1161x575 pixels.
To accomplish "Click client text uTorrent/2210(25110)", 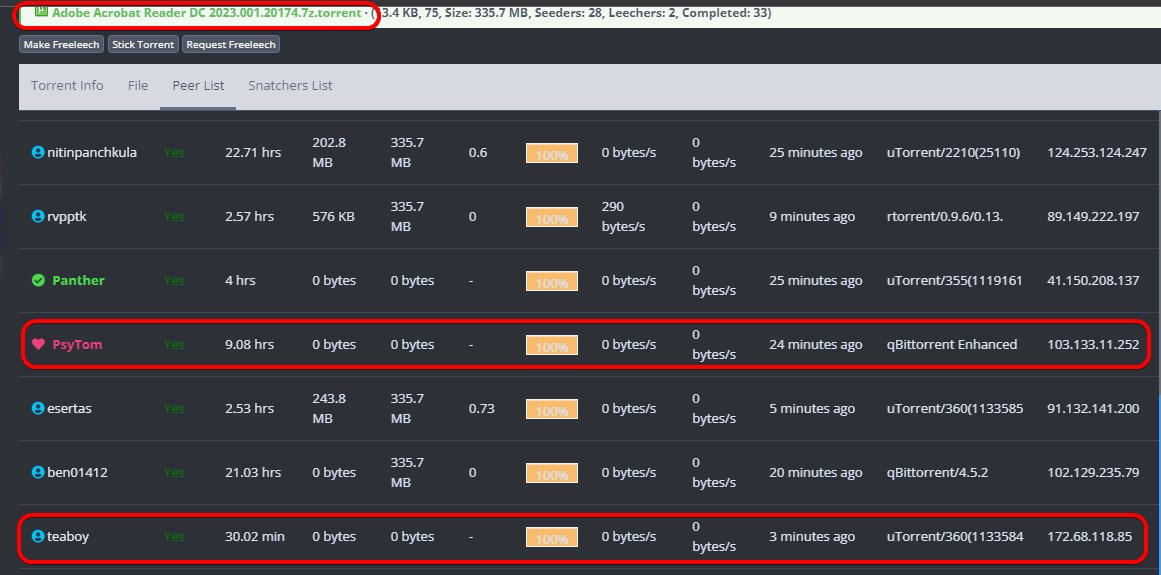I will 953,152.
